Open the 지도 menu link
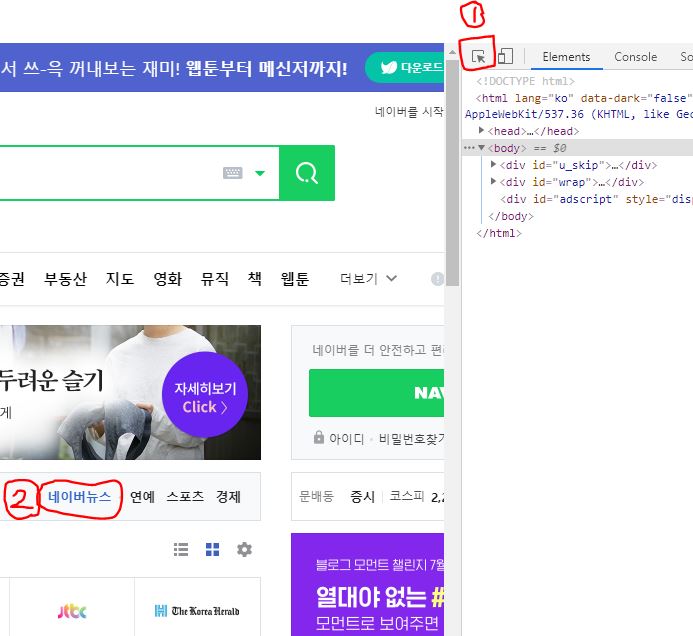The image size is (693, 636). pyautogui.click(x=120, y=279)
